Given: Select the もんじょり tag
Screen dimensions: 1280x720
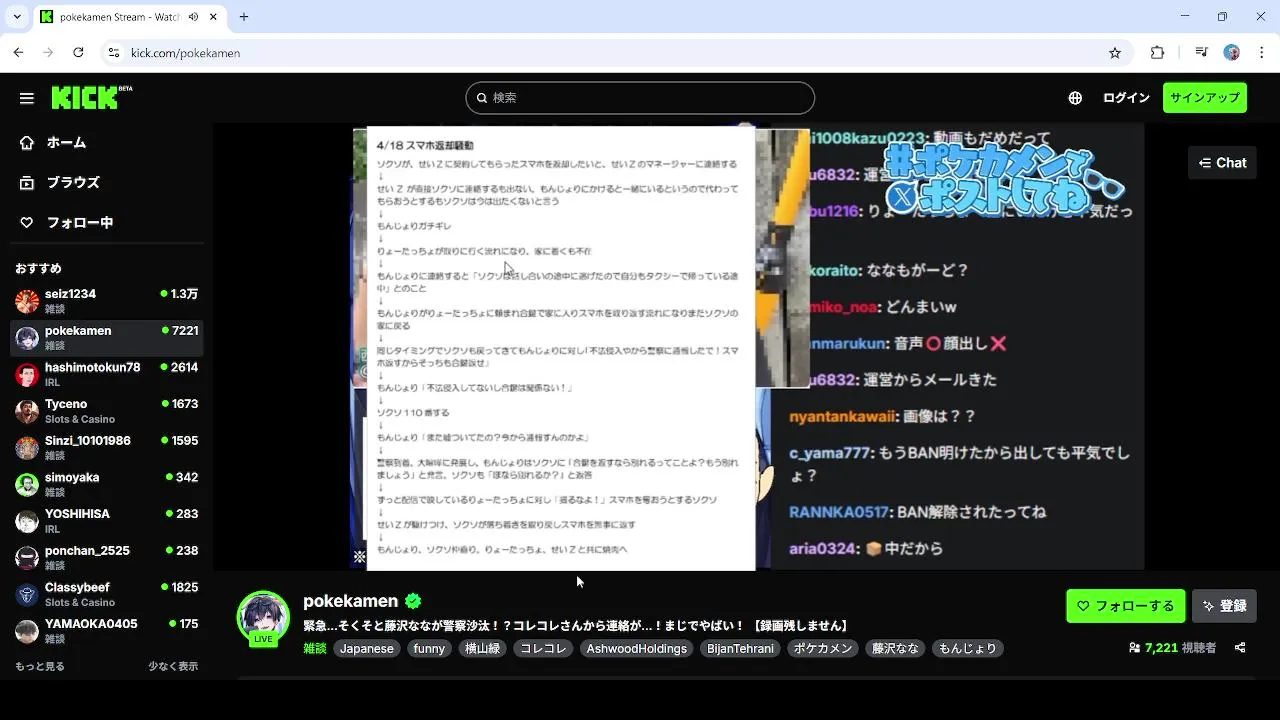Looking at the screenshot, I should [x=967, y=649].
